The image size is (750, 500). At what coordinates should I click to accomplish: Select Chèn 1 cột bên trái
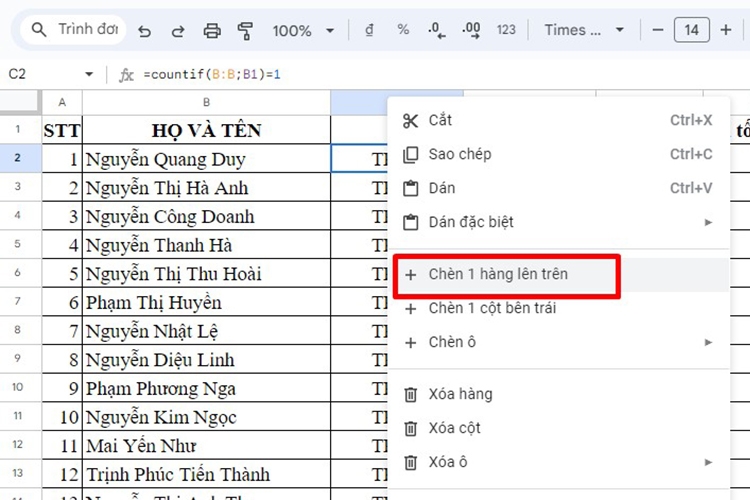558,309
